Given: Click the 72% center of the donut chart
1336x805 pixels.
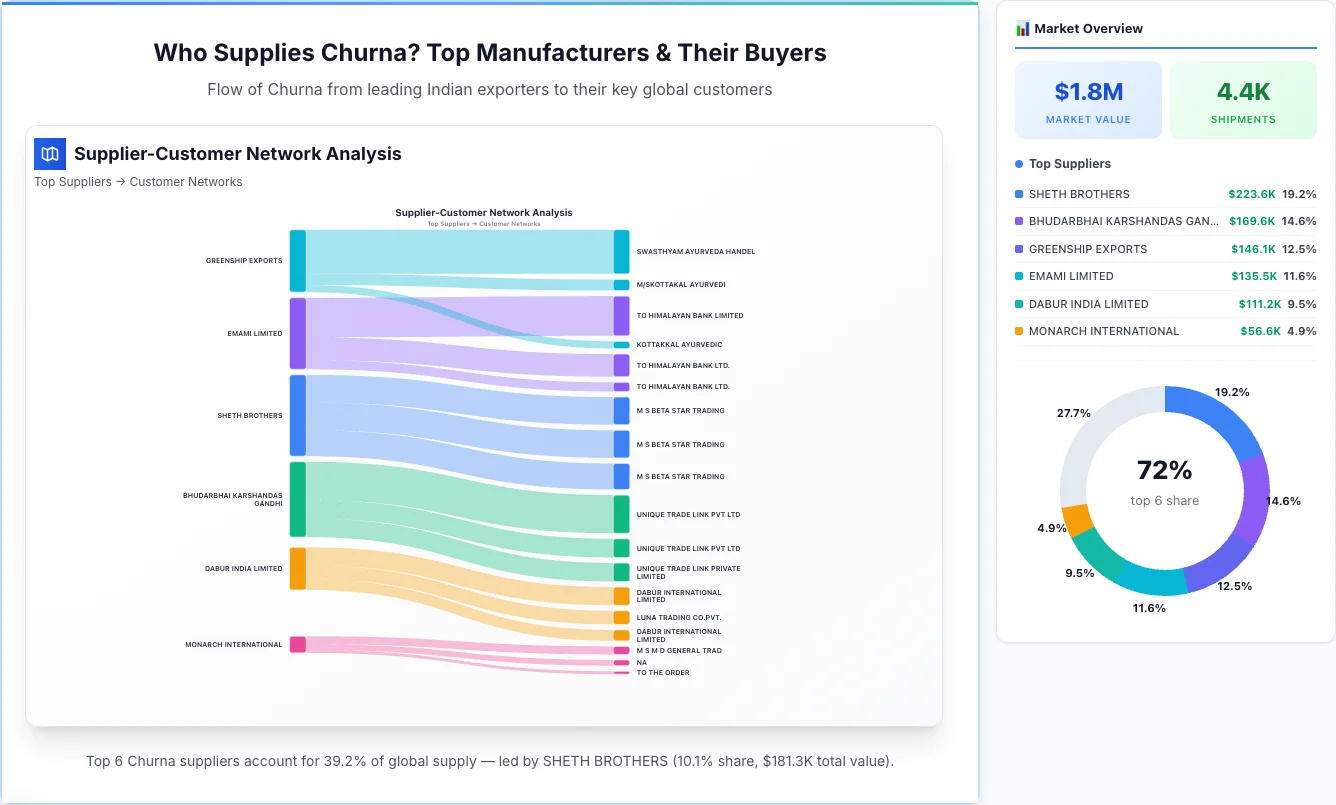Looking at the screenshot, I should coord(1164,470).
